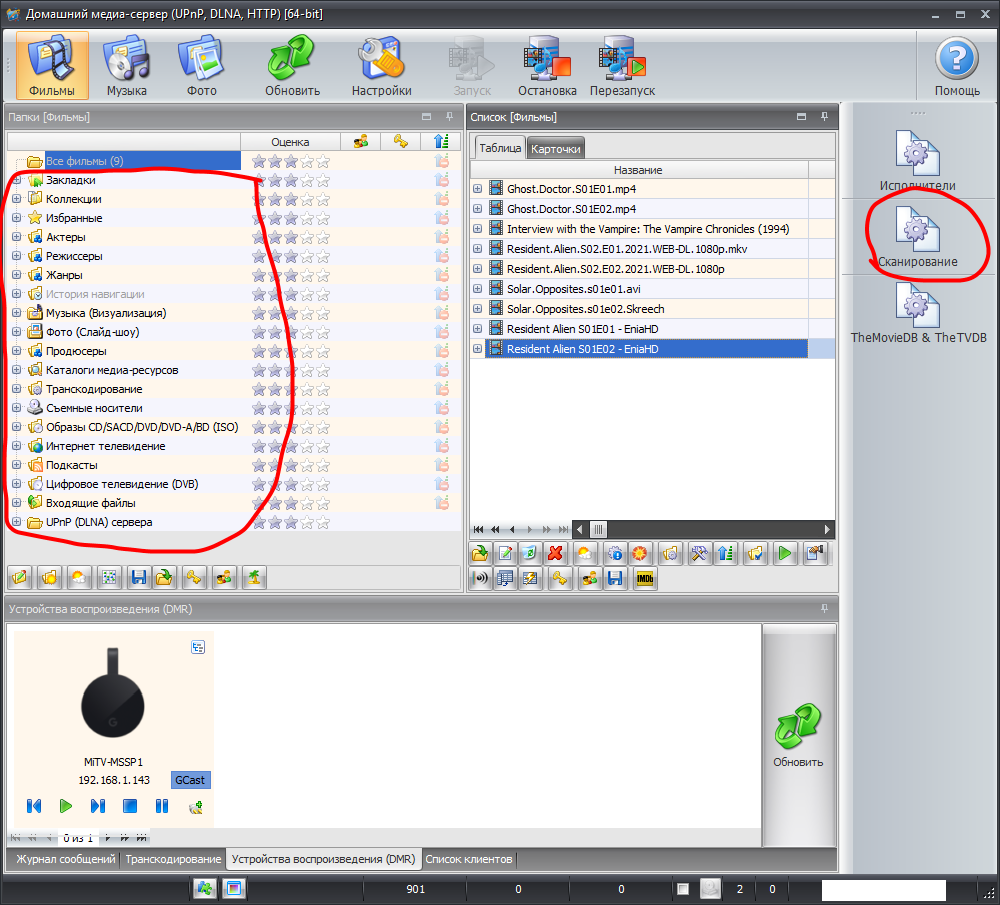Open the Помощь help button
The height and width of the screenshot is (905, 1000).
[x=956, y=66]
